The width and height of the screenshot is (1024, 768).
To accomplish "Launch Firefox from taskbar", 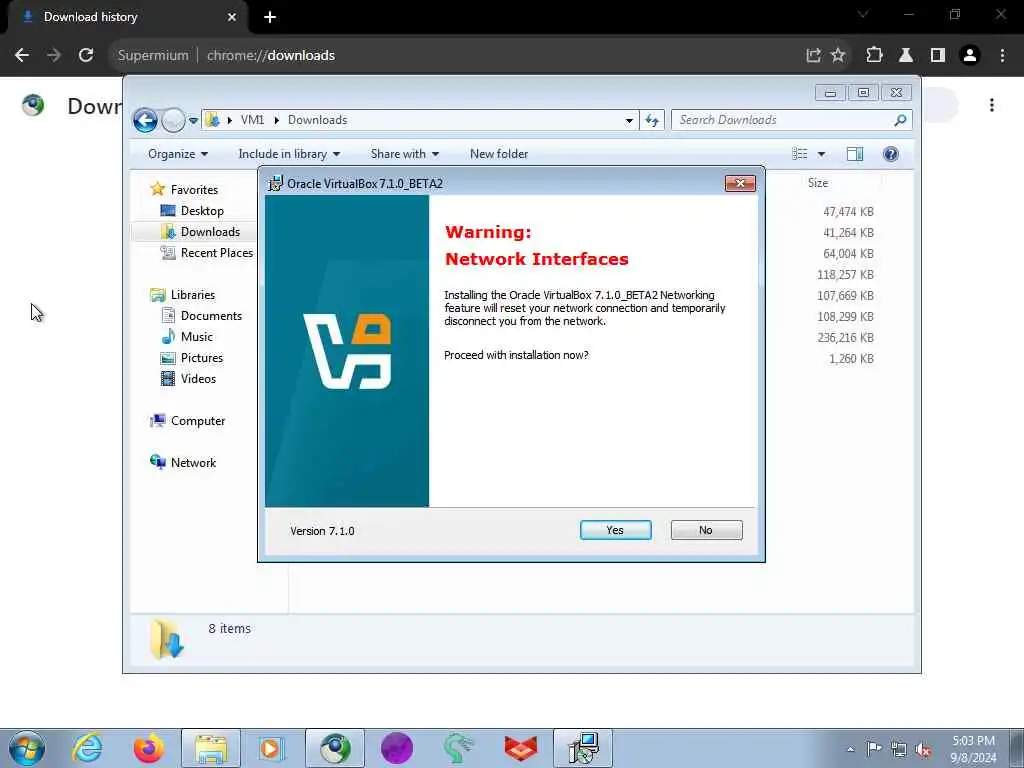I will point(149,748).
